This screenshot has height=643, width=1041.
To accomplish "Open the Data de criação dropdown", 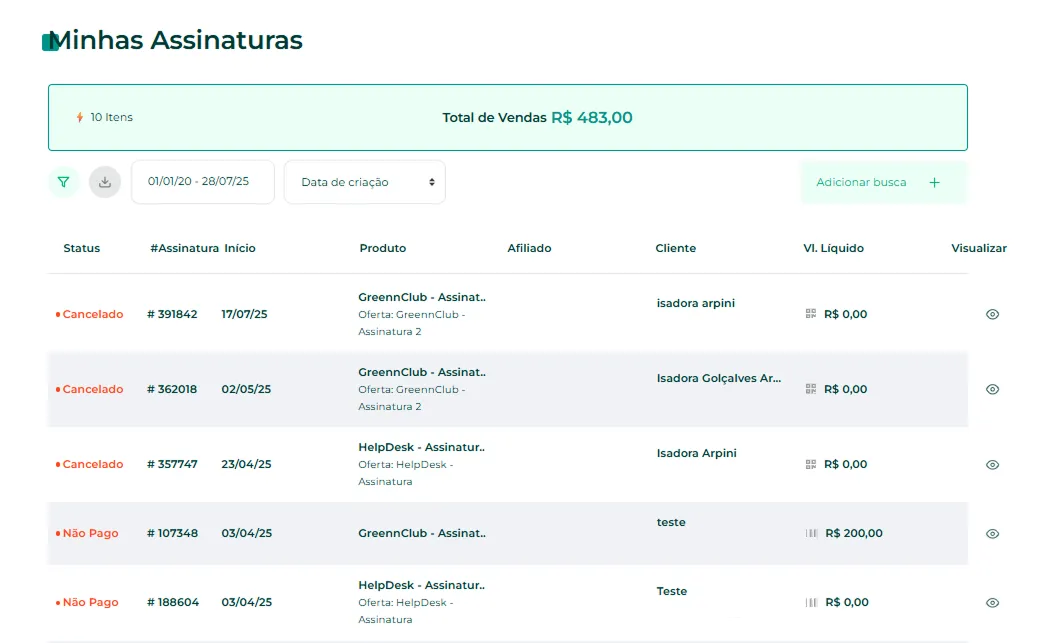I will [364, 182].
